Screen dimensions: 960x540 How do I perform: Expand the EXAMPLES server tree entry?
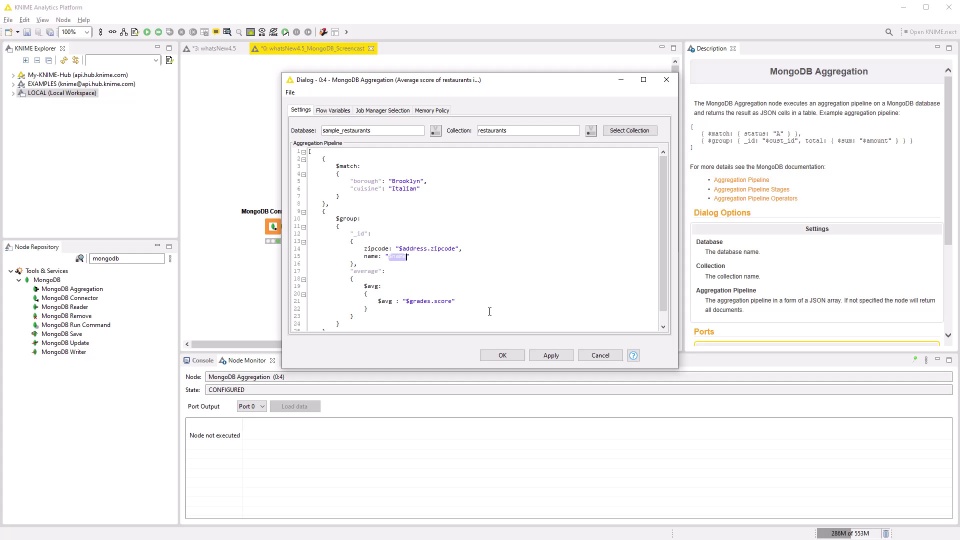13,84
